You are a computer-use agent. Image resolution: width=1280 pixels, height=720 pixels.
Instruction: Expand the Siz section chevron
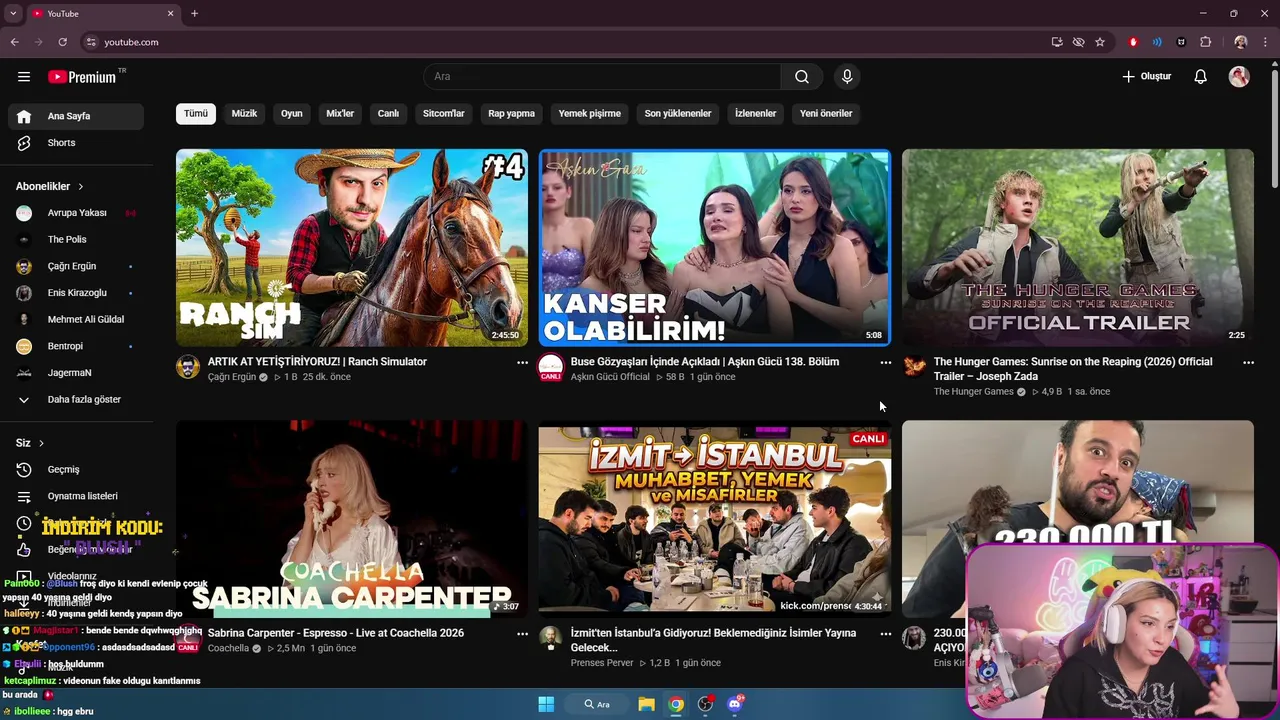[x=41, y=443]
